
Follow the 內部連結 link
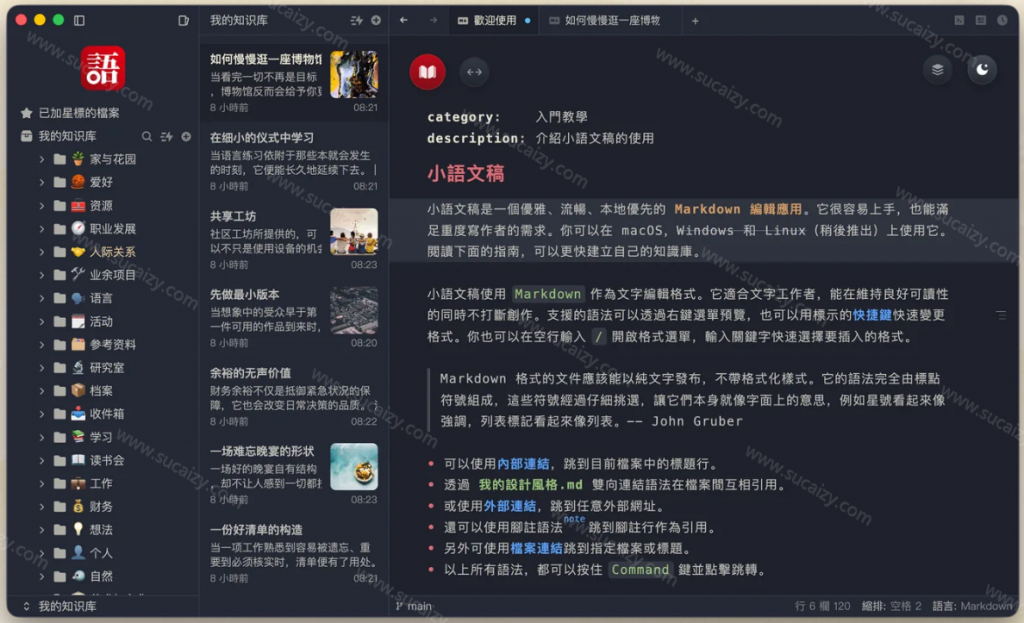[523, 464]
